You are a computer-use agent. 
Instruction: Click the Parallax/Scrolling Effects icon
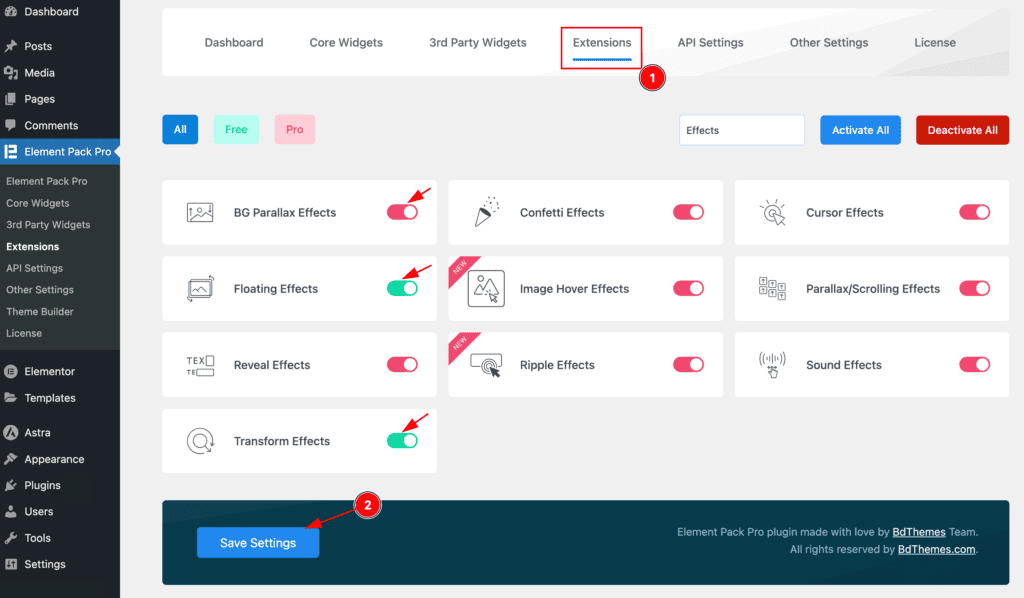coord(773,288)
